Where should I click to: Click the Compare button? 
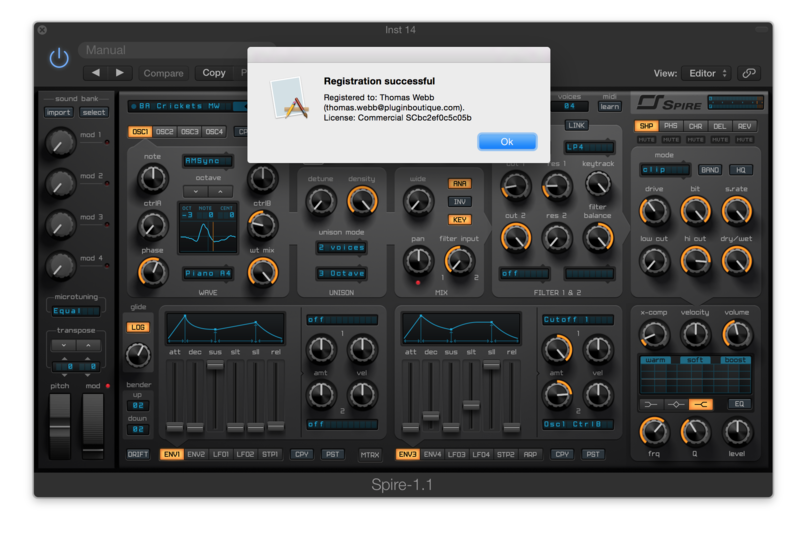tap(163, 73)
